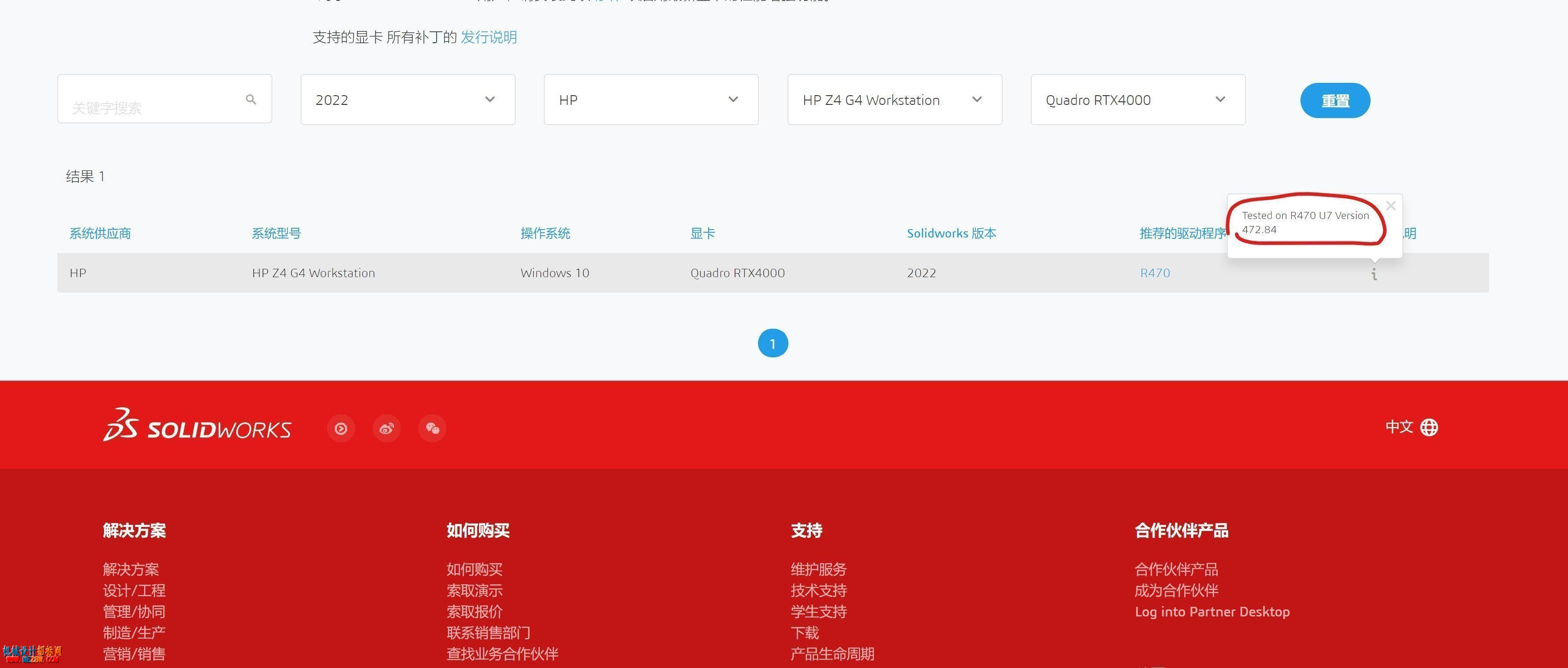Sort by 系统供应商 column header
Viewport: 1568px width, 668px height.
point(100,233)
